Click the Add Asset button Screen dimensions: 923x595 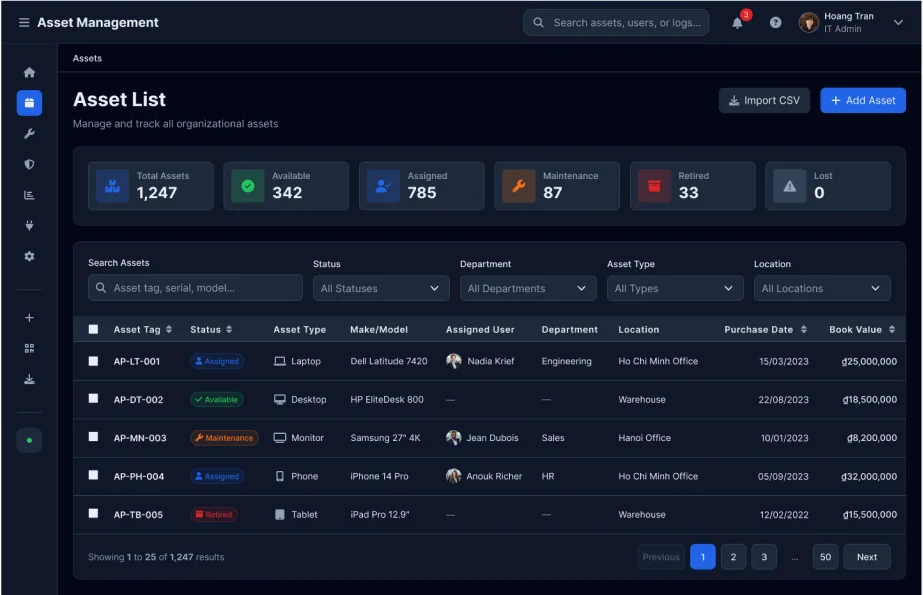[x=863, y=101]
